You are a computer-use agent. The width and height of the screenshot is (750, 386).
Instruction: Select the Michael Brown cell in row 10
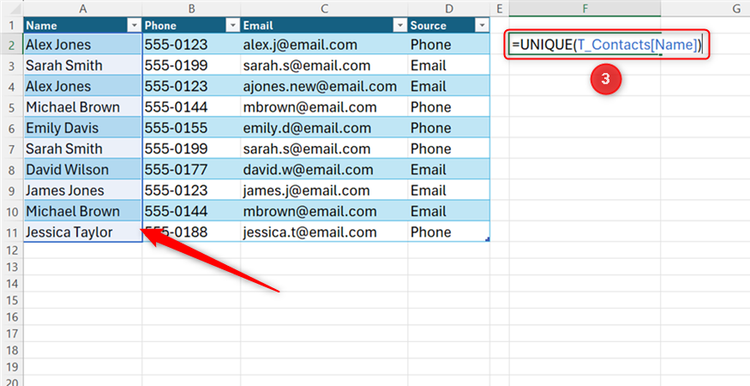[x=83, y=211]
